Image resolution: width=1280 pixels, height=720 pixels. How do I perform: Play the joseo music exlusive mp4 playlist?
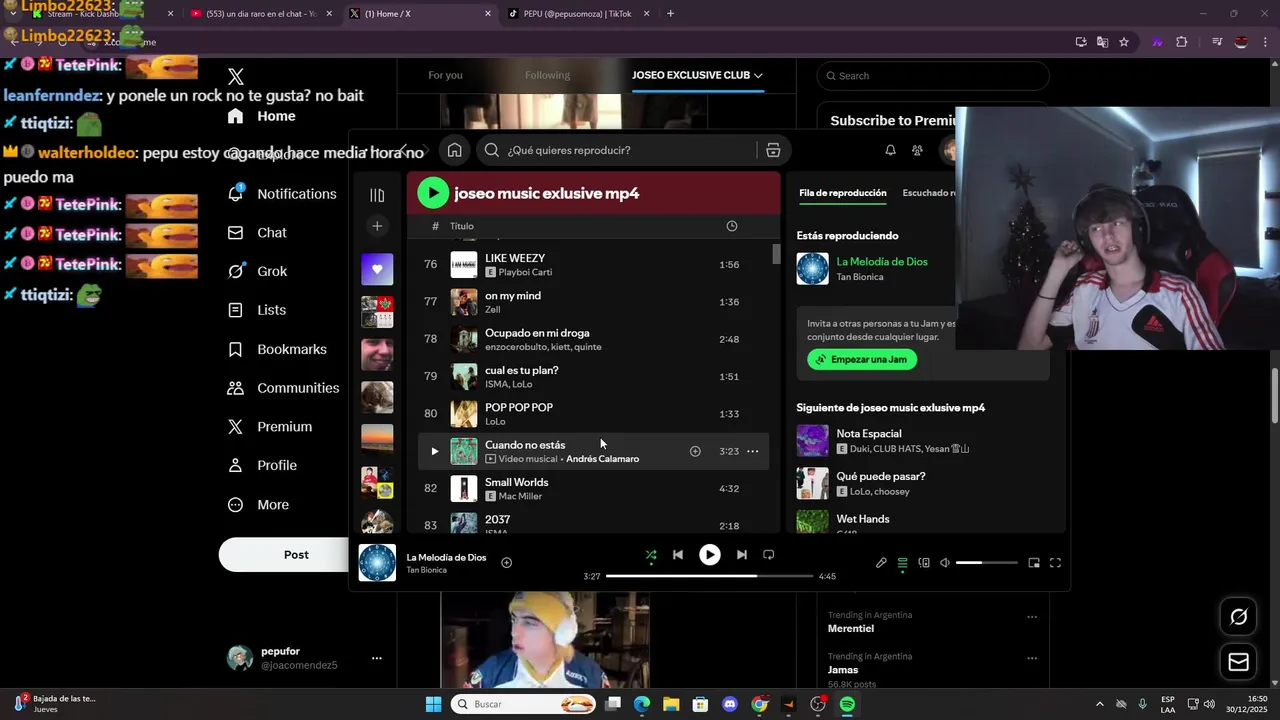point(433,193)
